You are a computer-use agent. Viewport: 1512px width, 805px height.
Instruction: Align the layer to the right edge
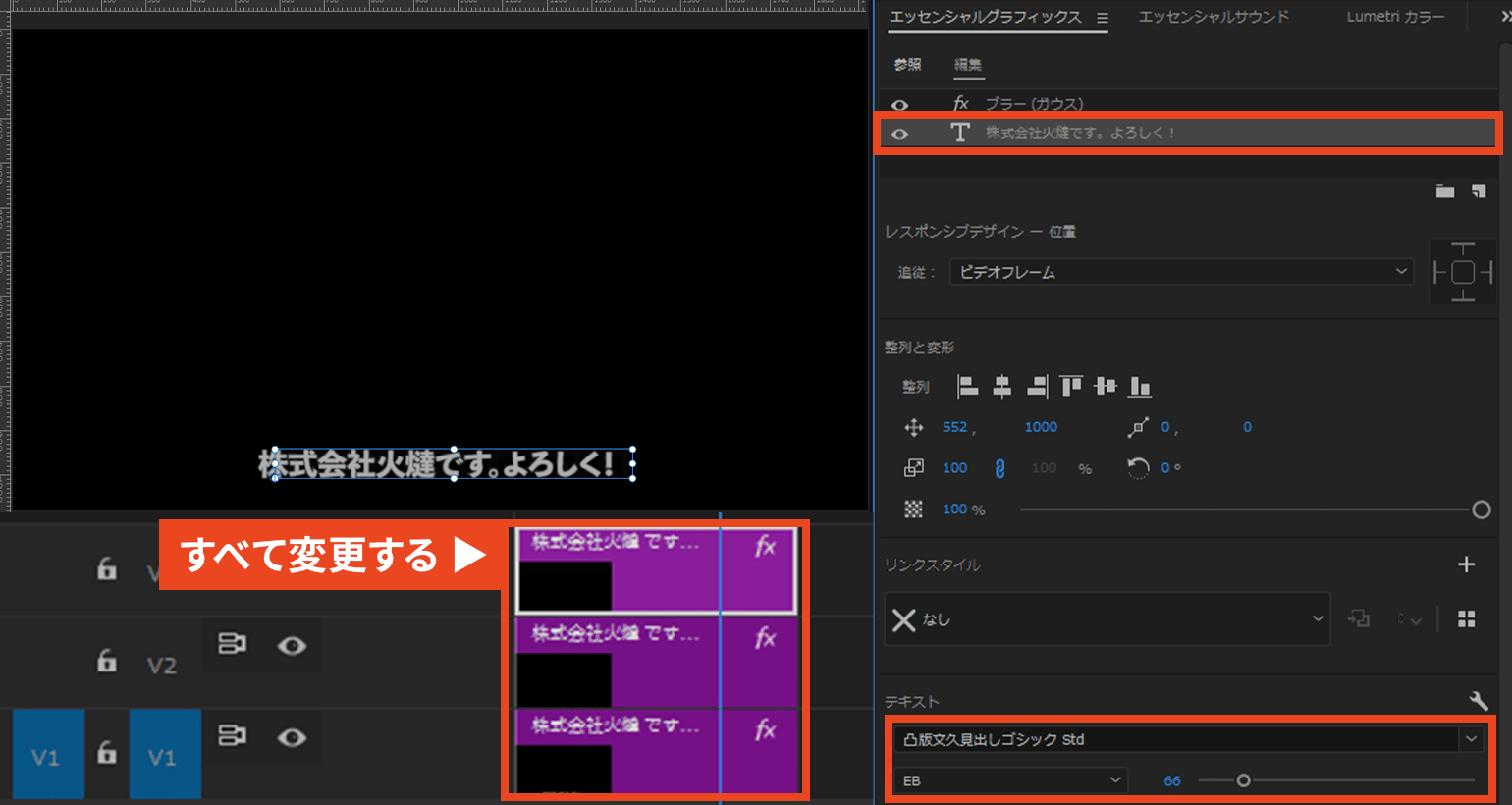pyautogui.click(x=1037, y=387)
